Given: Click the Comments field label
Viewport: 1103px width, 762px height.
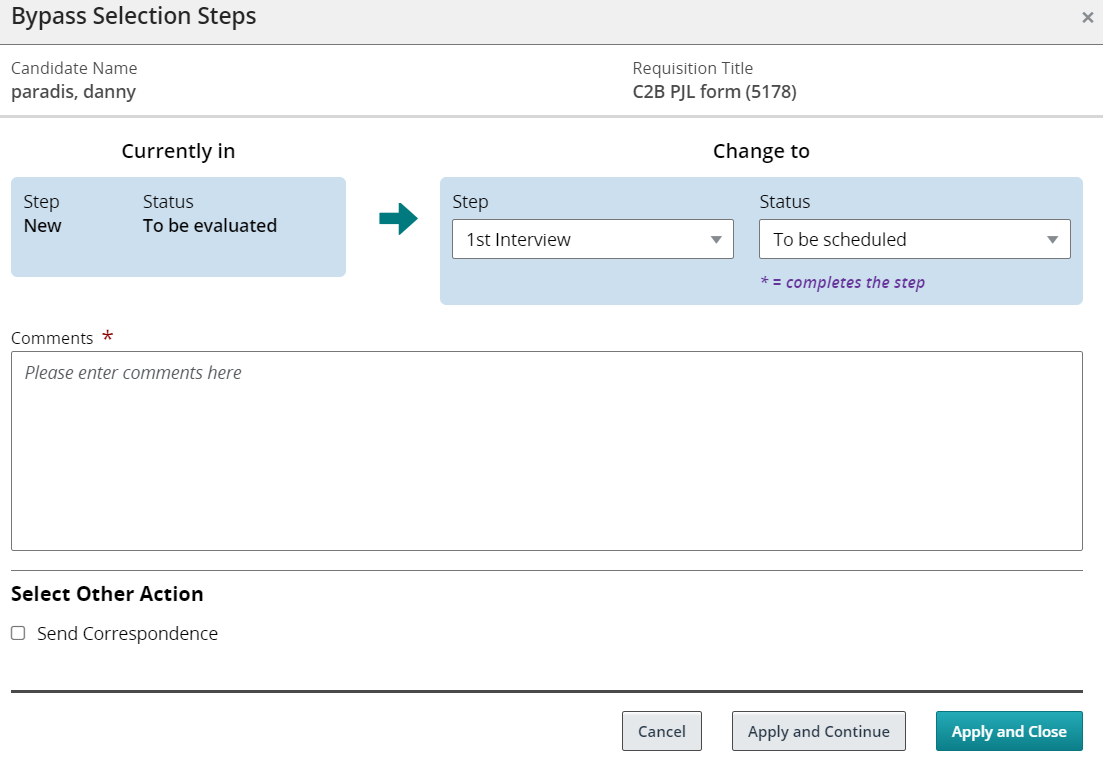Looking at the screenshot, I should pos(52,338).
